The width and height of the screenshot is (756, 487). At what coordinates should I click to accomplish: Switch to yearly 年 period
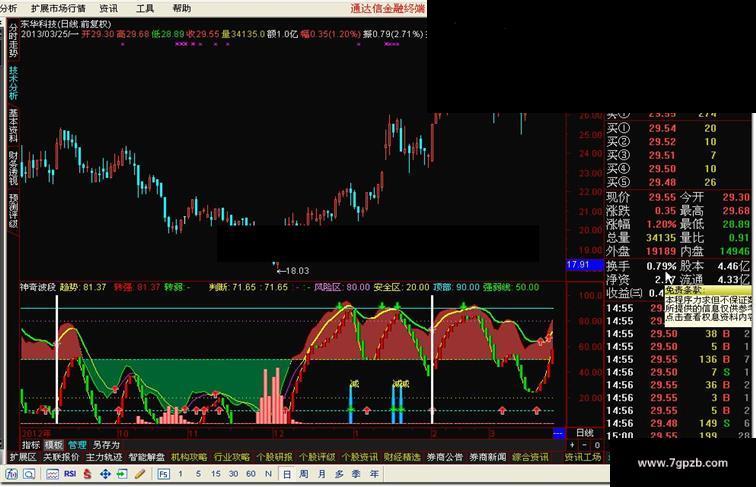point(374,474)
